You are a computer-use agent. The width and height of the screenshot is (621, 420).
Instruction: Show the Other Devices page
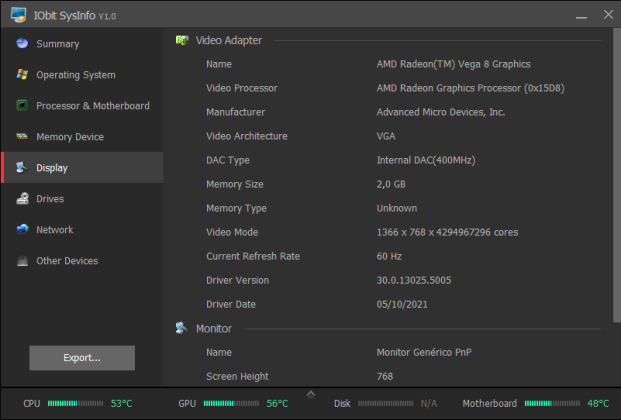(82, 261)
